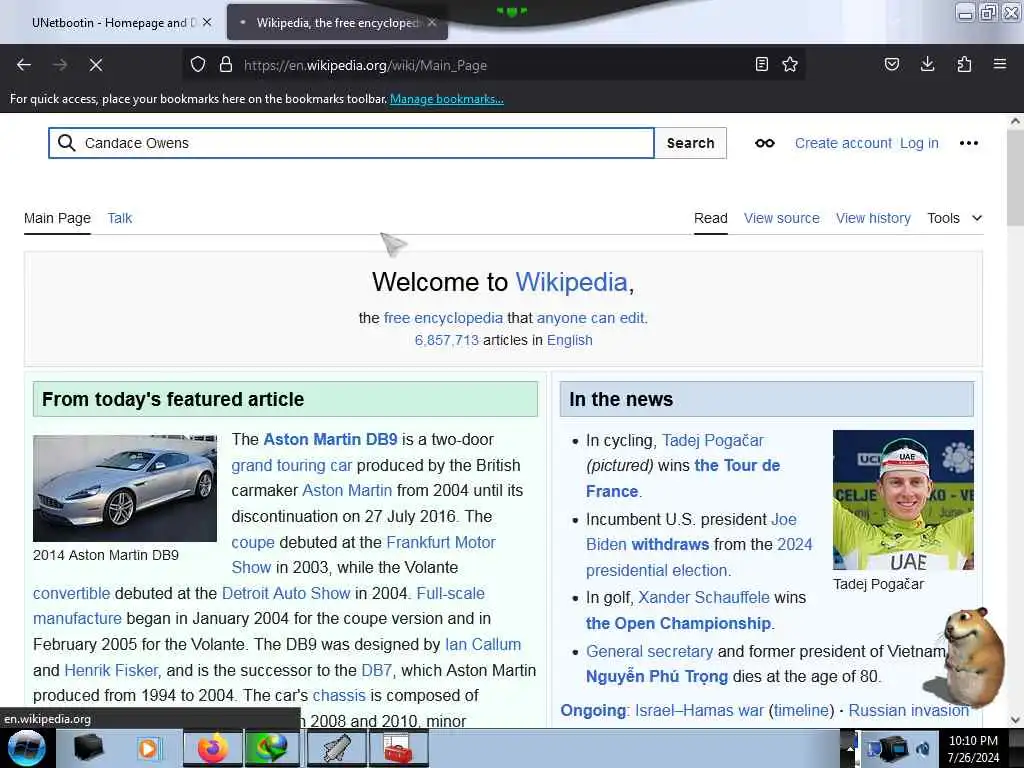Open the View history tab

point(873,218)
